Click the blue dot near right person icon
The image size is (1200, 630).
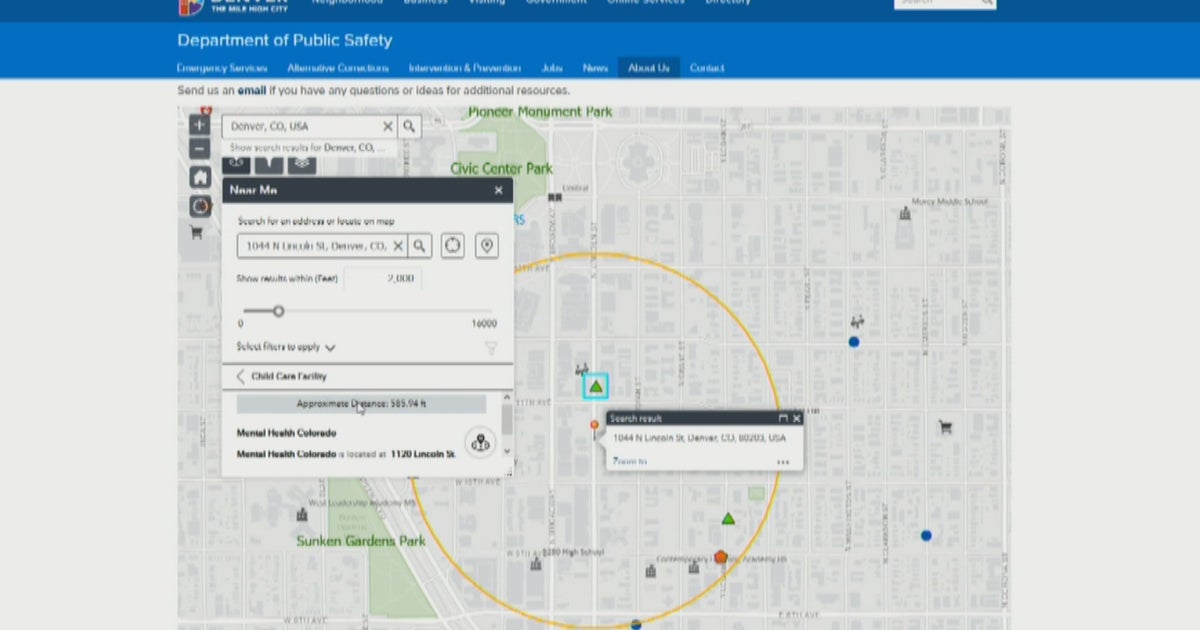tap(854, 342)
